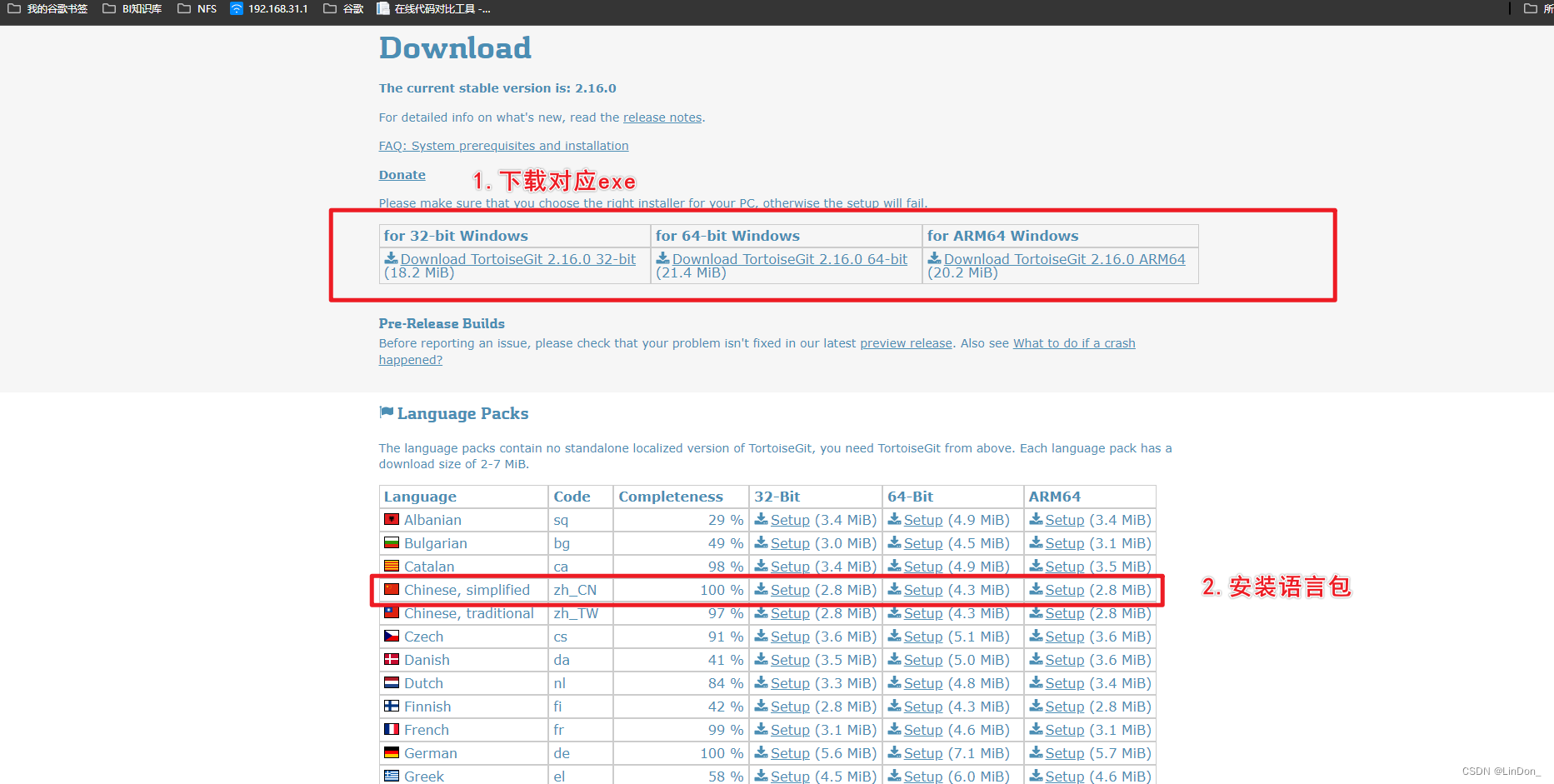Image resolution: width=1554 pixels, height=784 pixels.
Task: Download Chinese simplified 64-Bit Setup
Action: coord(923,590)
